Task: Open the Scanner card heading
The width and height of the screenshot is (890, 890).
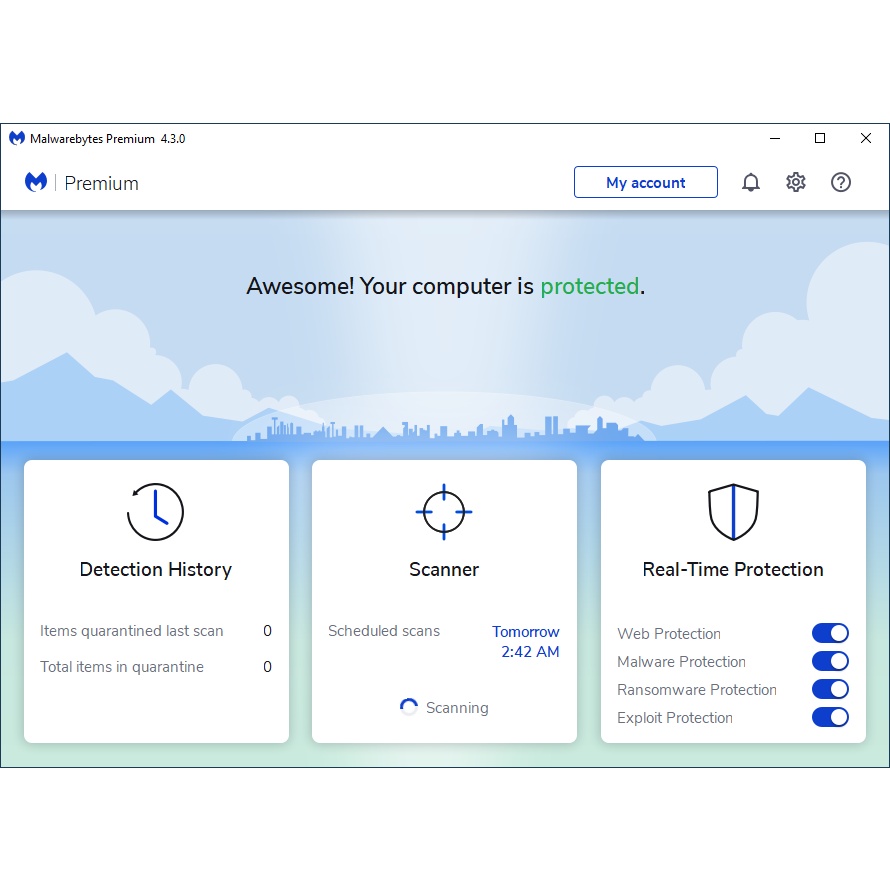Action: [x=444, y=569]
